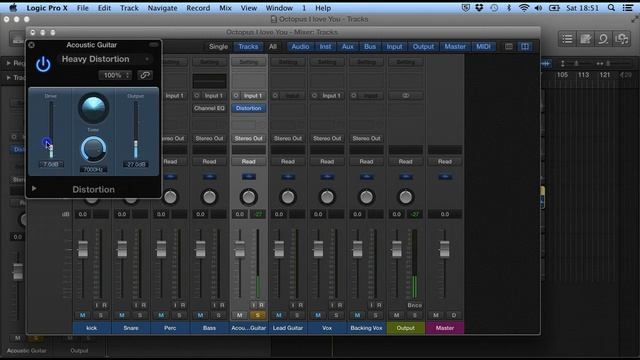The image size is (640, 360).
Task: Switch mixer to All view
Action: click(273, 47)
